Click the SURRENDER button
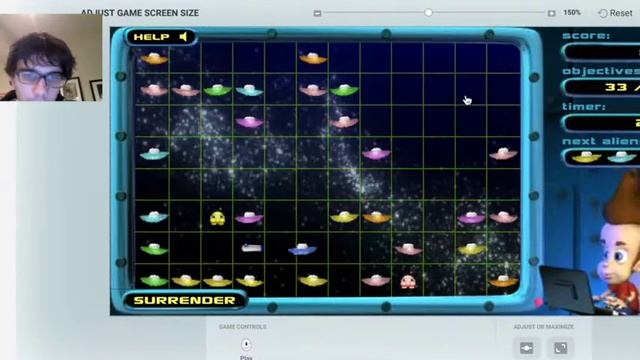640x360 pixels. click(x=184, y=300)
